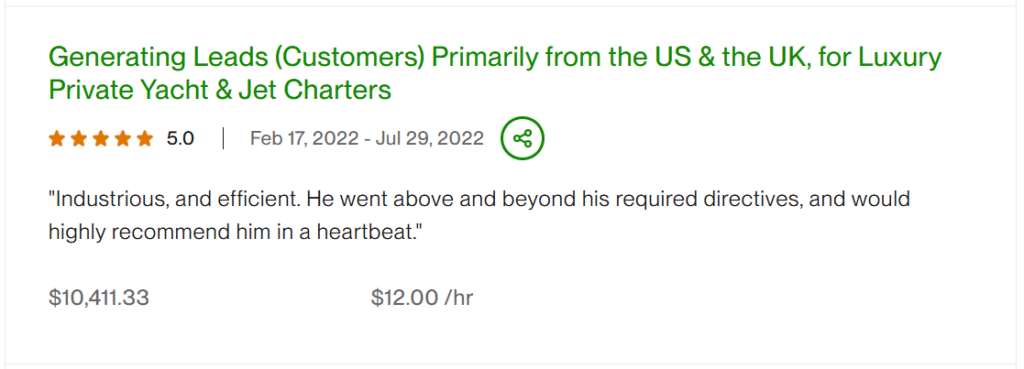1024x369 pixels.
Task: Click the fourth orange rating star
Action: pyautogui.click(x=123, y=138)
